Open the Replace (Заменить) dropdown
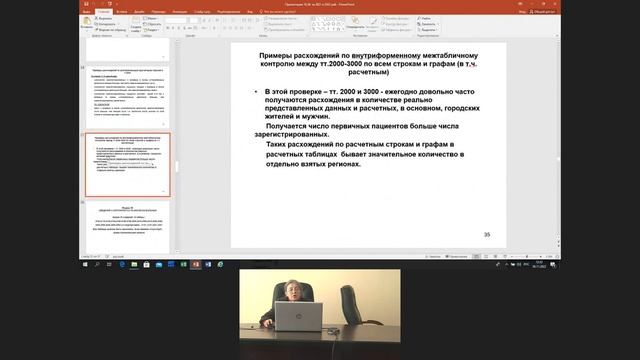Screen dimensions: 640x360 tap(428, 24)
